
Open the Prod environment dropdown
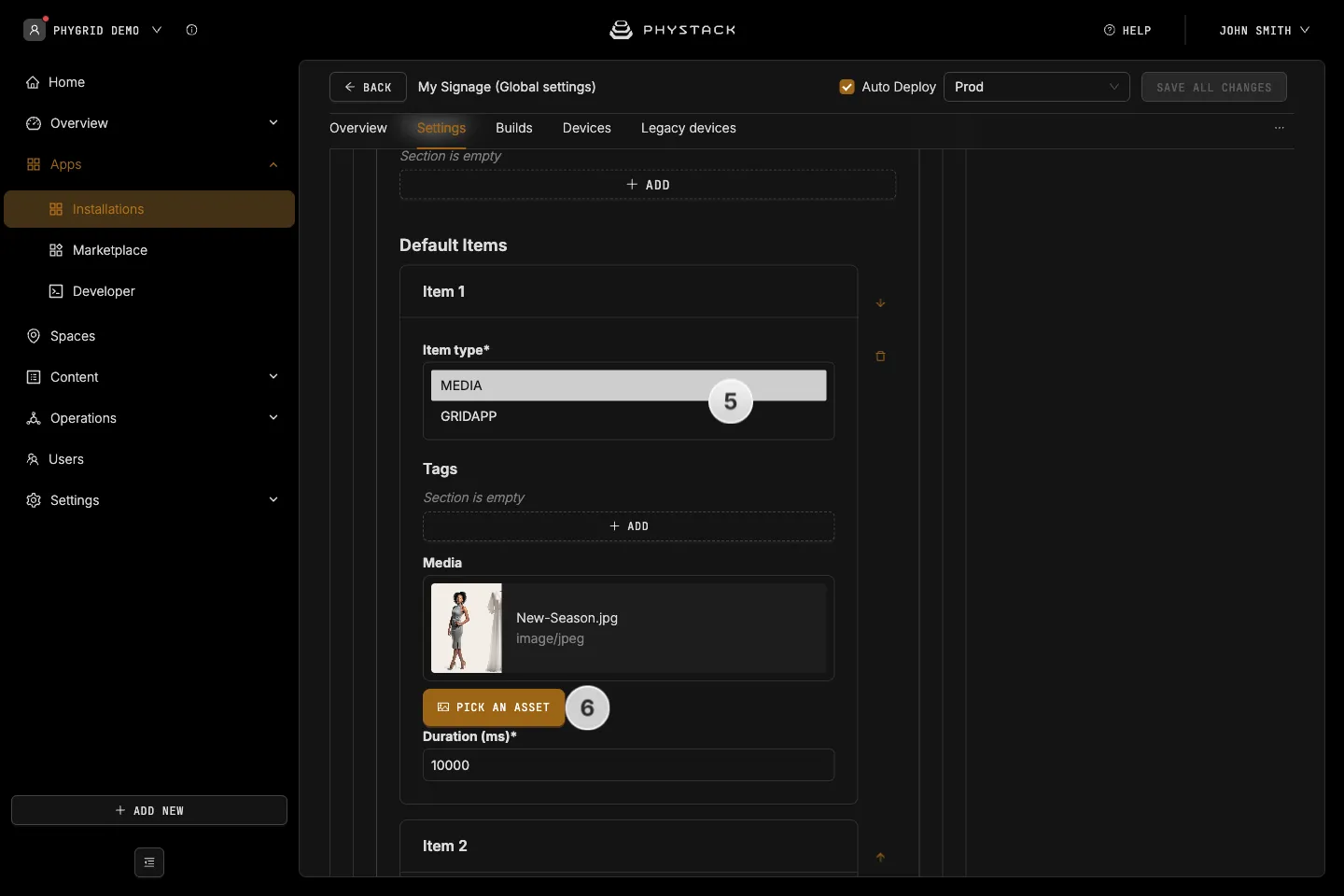(1037, 87)
